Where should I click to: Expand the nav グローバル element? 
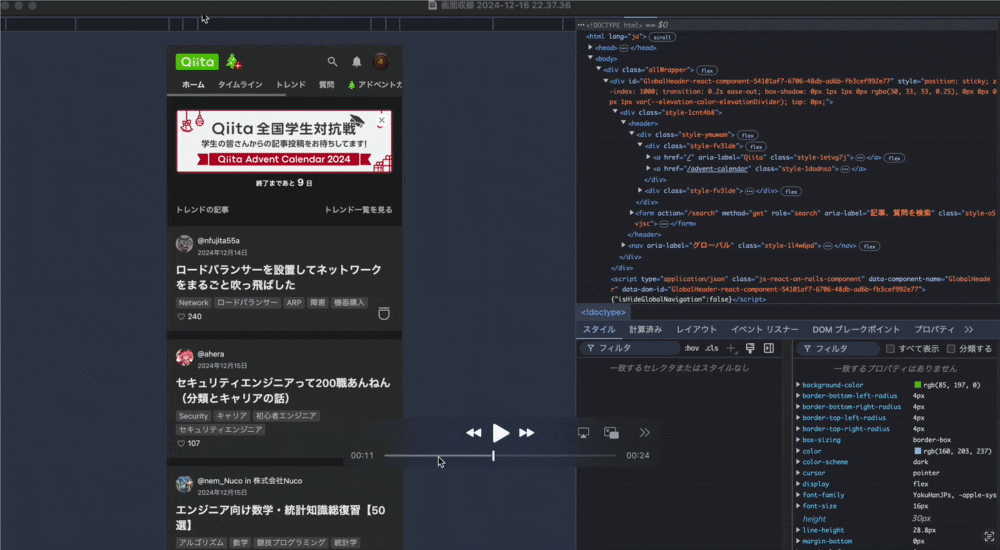624,245
